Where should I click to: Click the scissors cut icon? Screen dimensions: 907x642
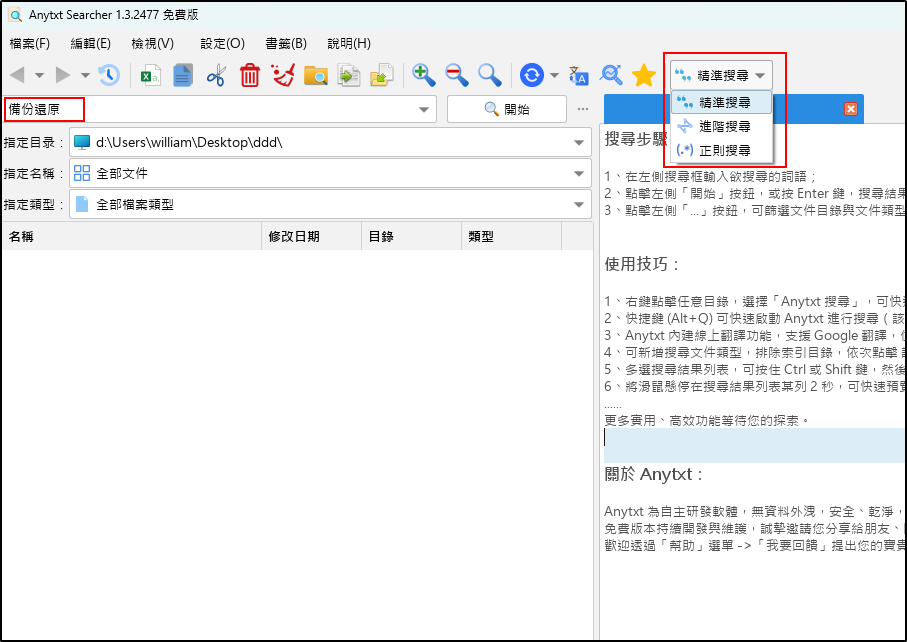(x=216, y=75)
